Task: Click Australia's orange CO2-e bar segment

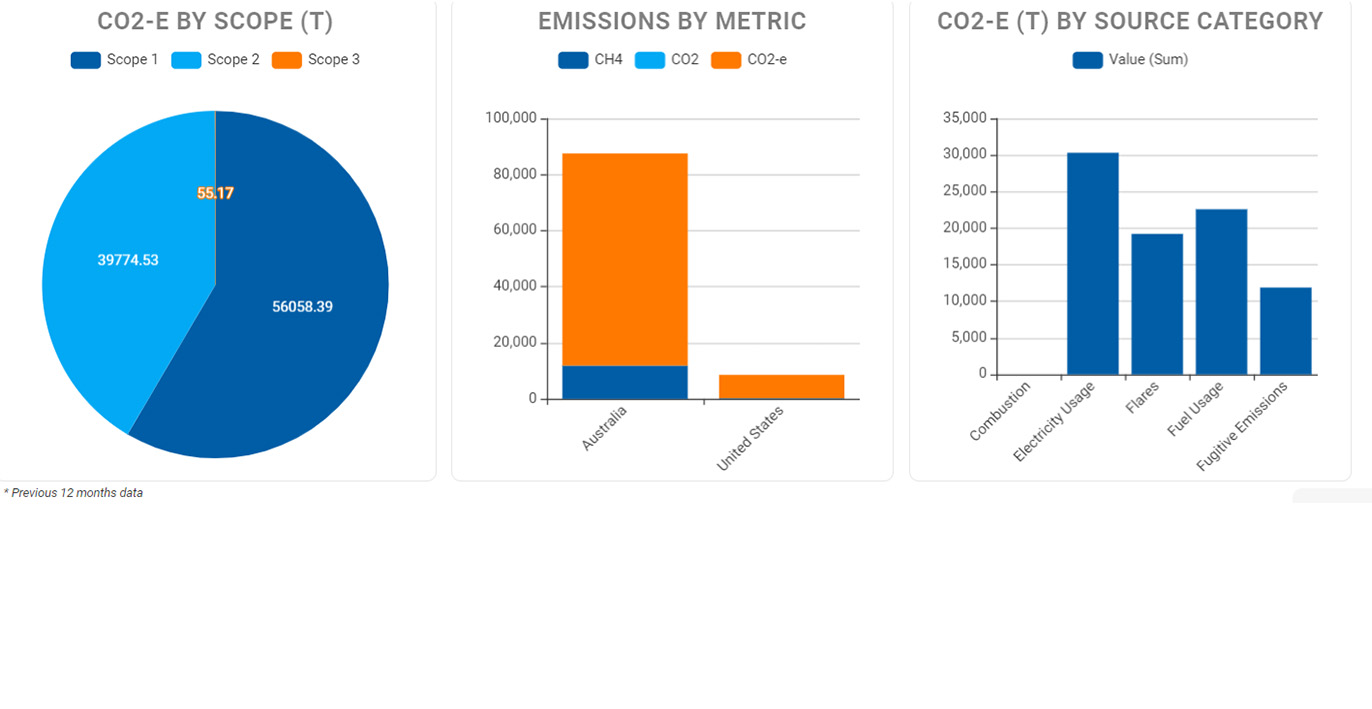Action: (x=625, y=259)
